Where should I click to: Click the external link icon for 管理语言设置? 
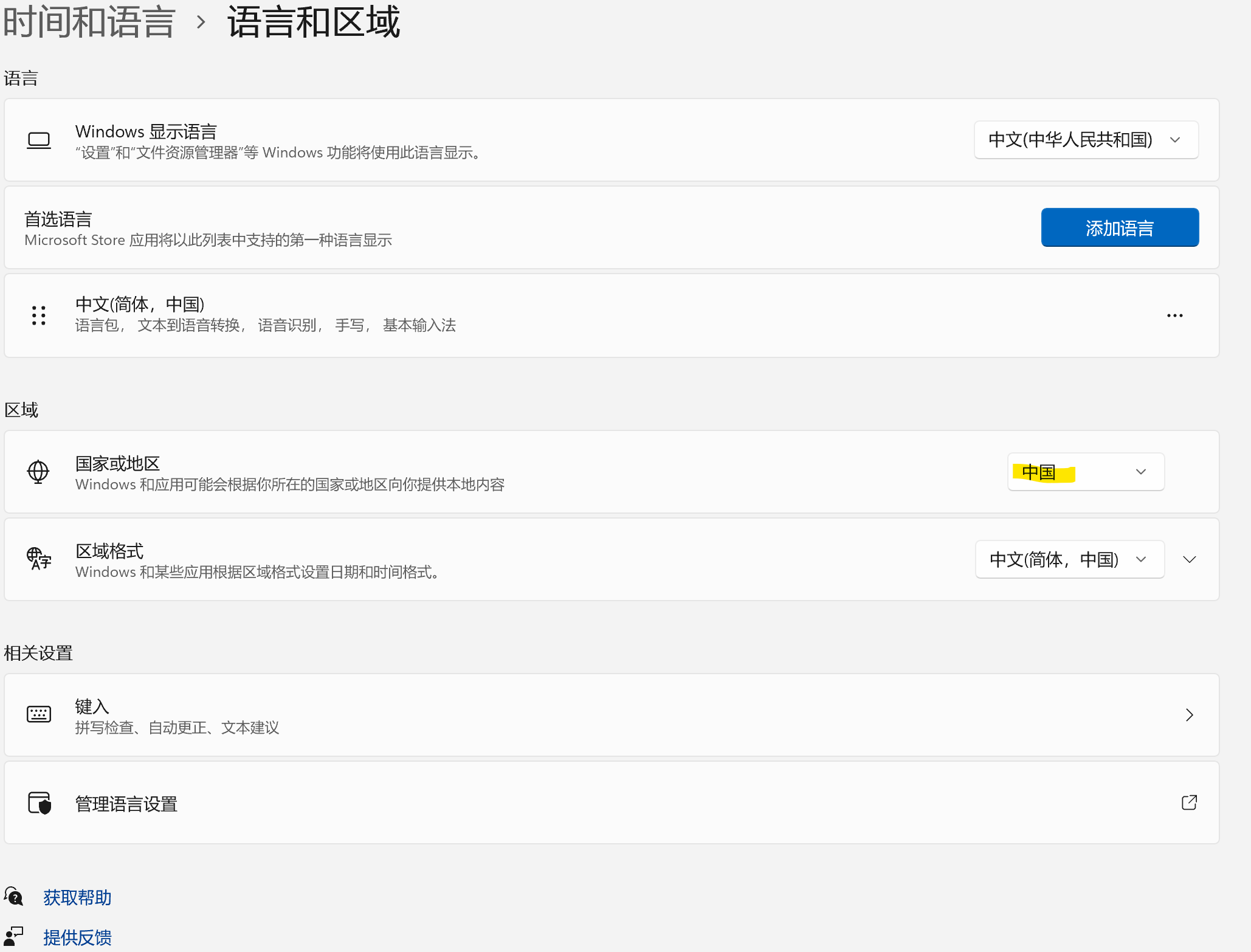1189,802
